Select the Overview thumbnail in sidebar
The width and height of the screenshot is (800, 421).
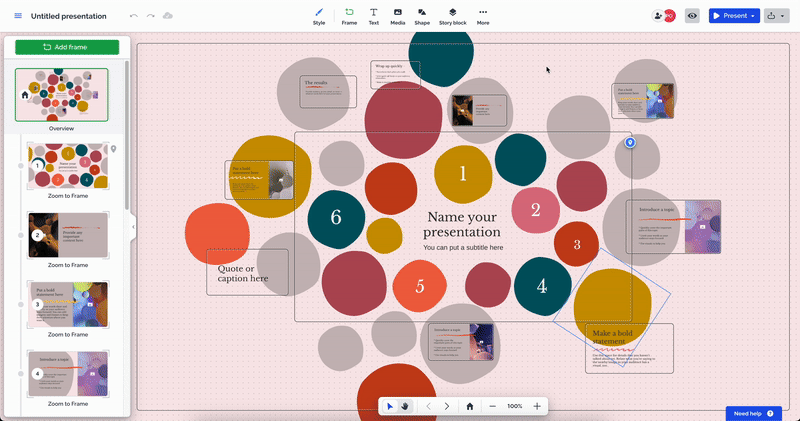coord(62,95)
